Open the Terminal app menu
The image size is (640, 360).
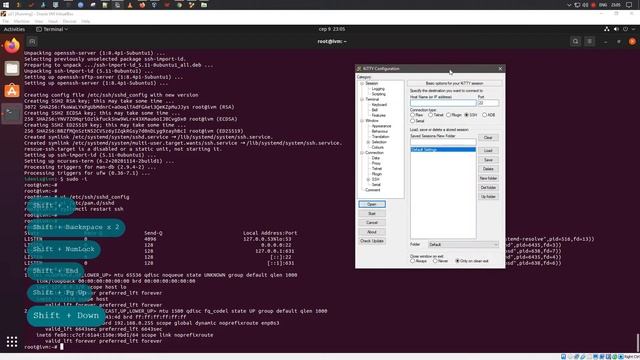52,29
